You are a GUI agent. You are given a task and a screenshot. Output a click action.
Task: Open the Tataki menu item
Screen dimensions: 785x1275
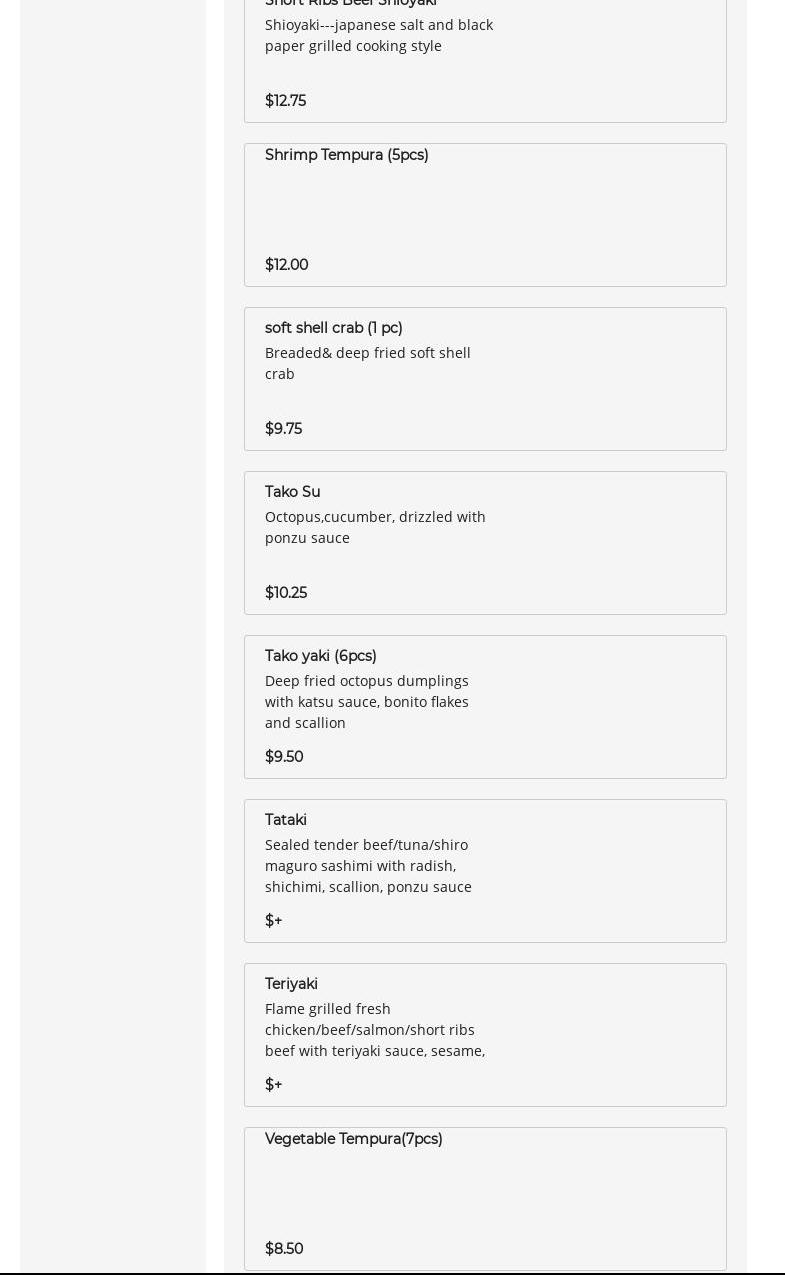286,820
